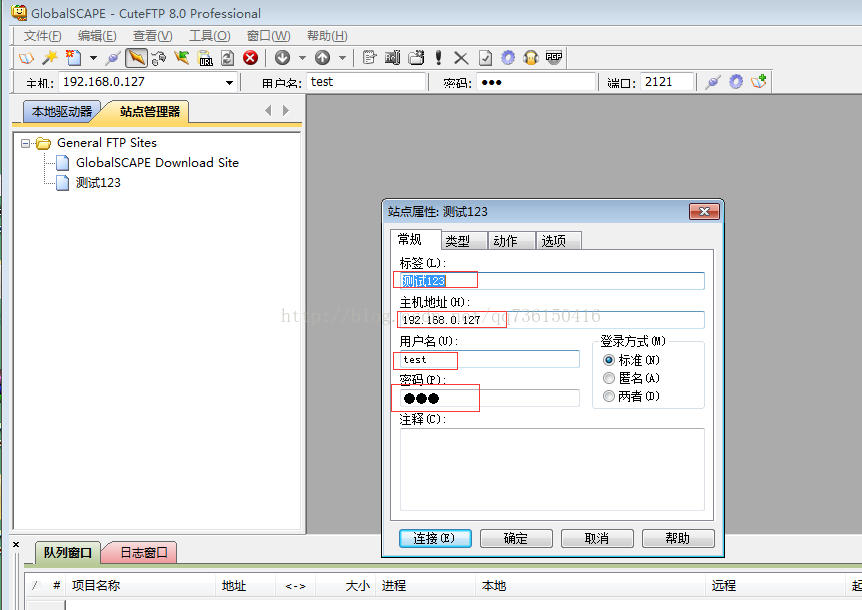The width and height of the screenshot is (862, 610).
Task: Select GlobalSCAPE Download Site entry
Action: 157,163
